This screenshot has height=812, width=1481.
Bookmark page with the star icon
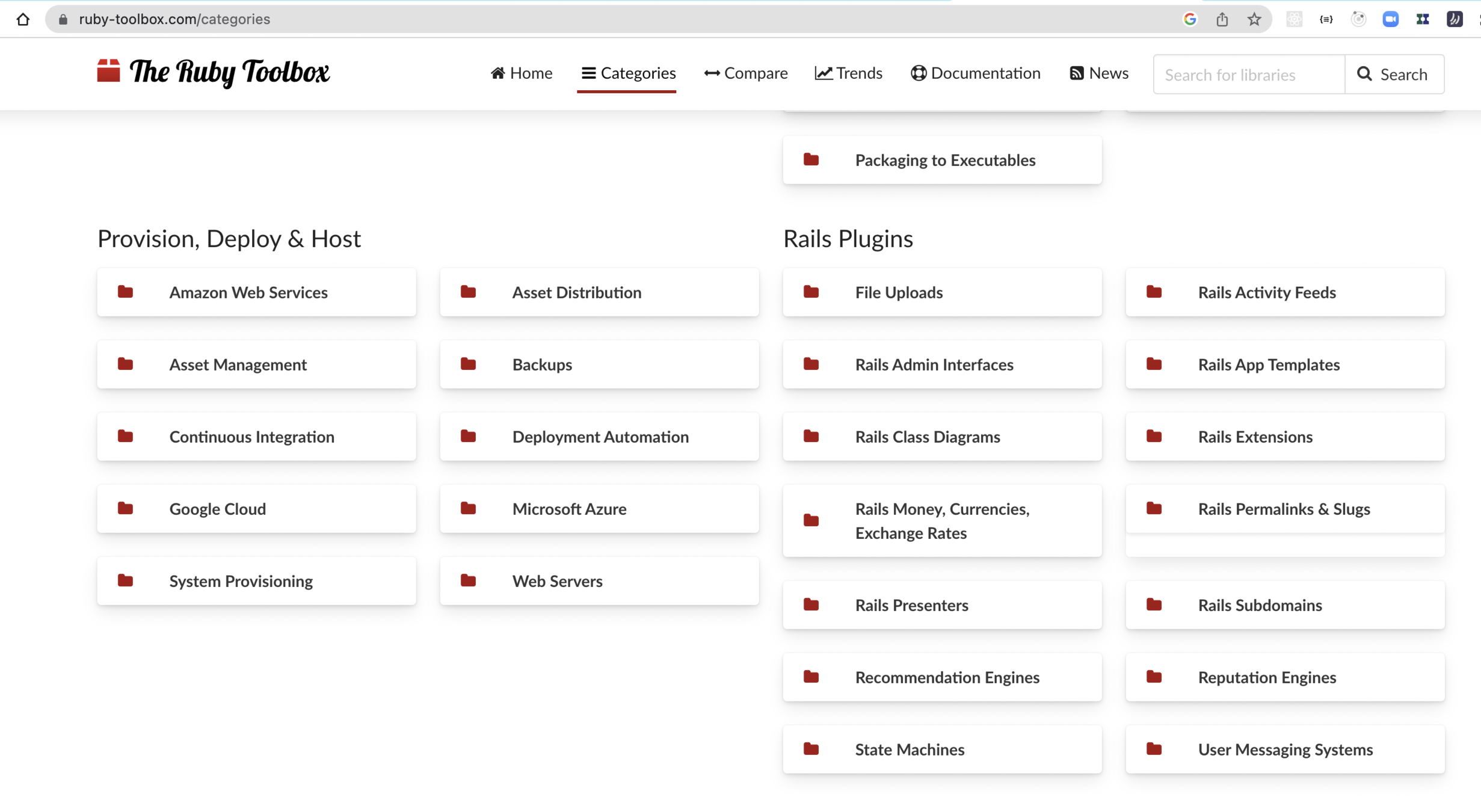(1254, 19)
